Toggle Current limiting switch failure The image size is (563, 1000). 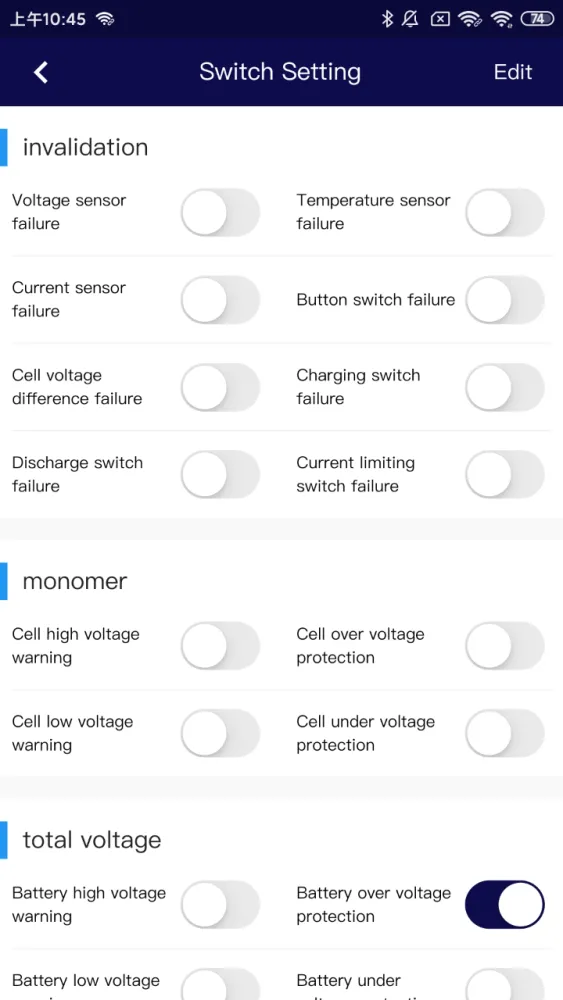pyautogui.click(x=505, y=474)
